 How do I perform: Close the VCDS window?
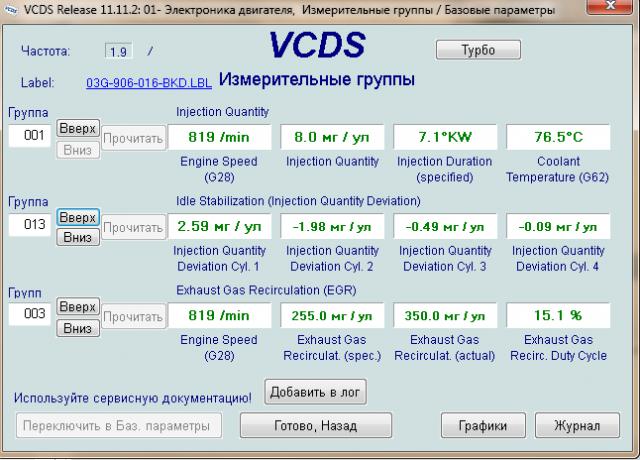[610, 9]
